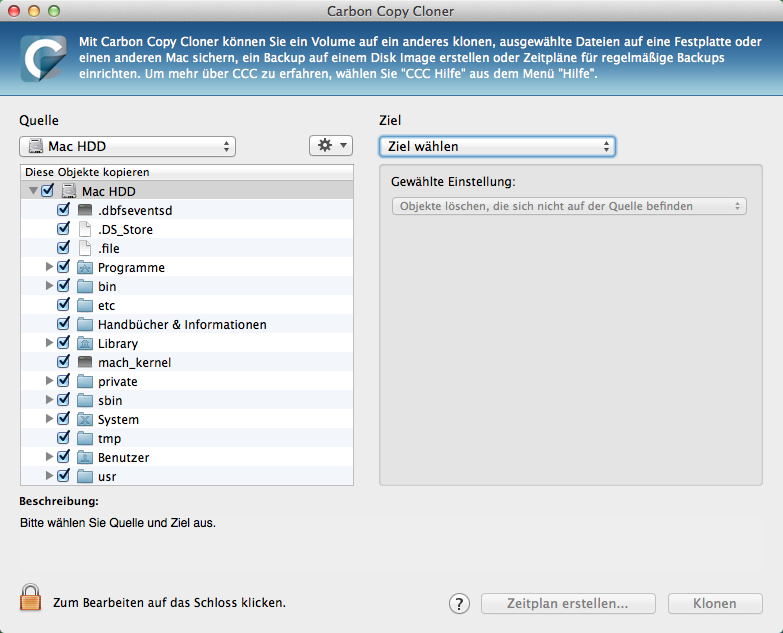Uncheck the System checkbox
The height and width of the screenshot is (633, 783).
(63, 418)
